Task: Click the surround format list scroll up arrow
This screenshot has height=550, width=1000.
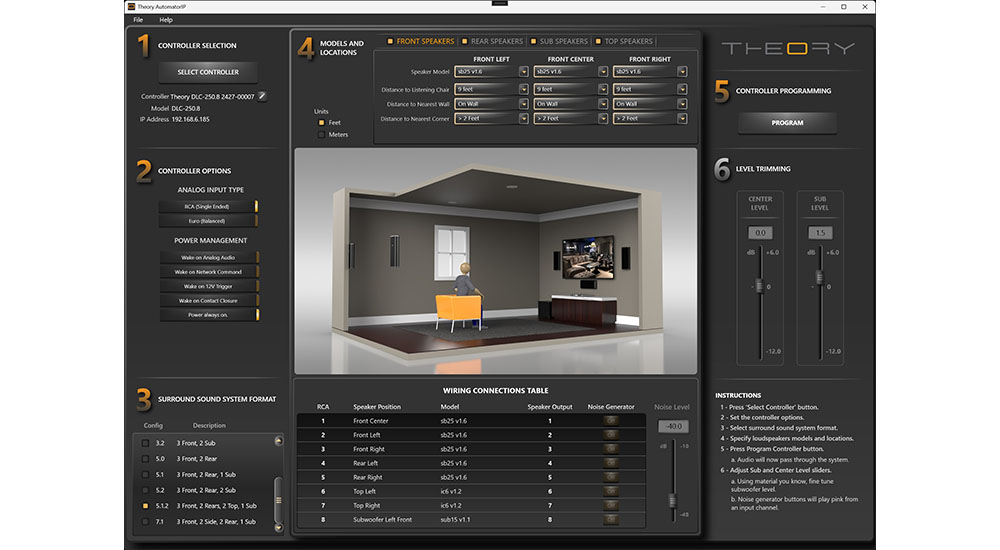Action: tap(279, 441)
